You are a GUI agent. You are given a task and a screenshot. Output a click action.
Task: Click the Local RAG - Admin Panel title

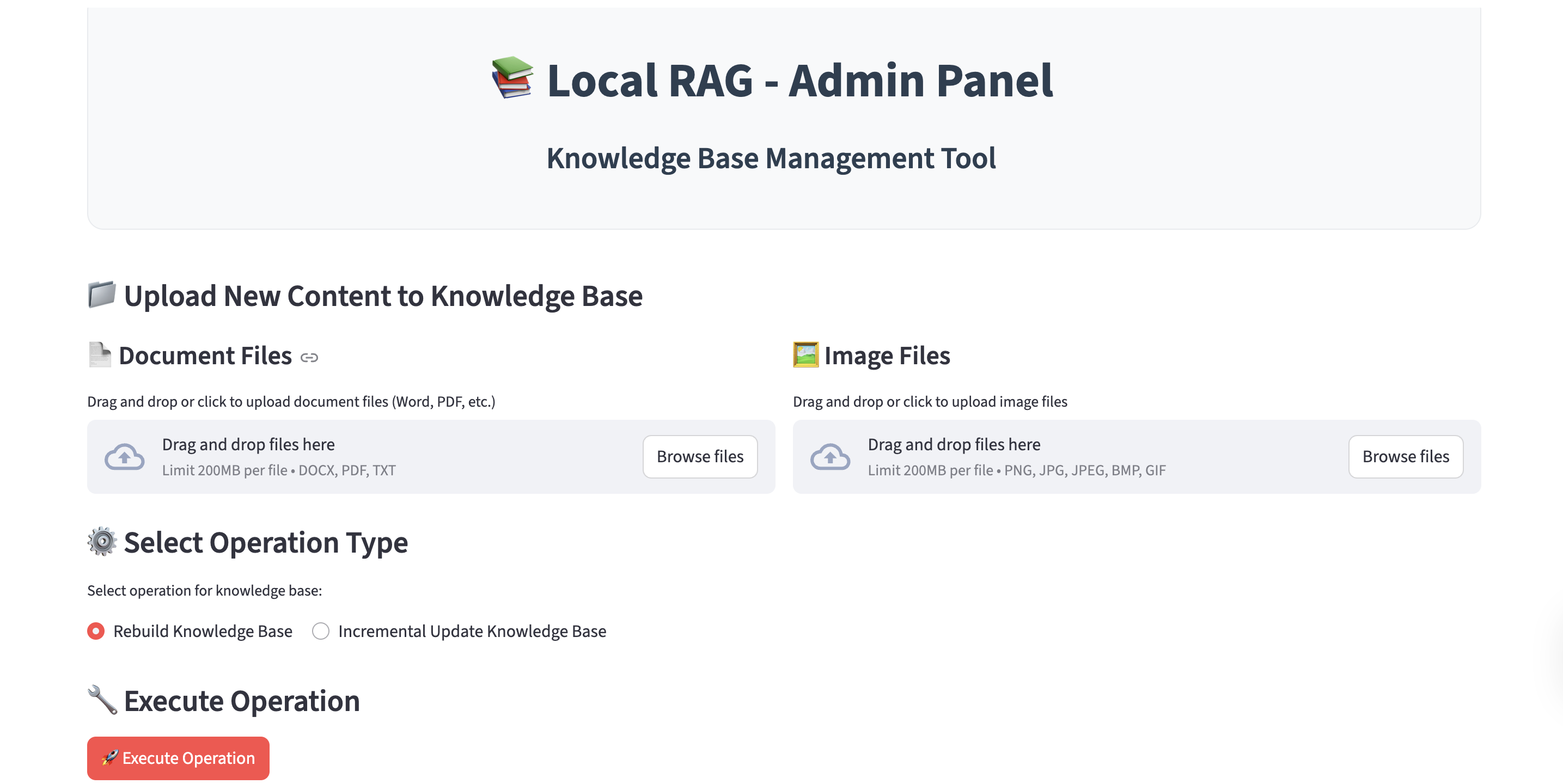(799, 80)
